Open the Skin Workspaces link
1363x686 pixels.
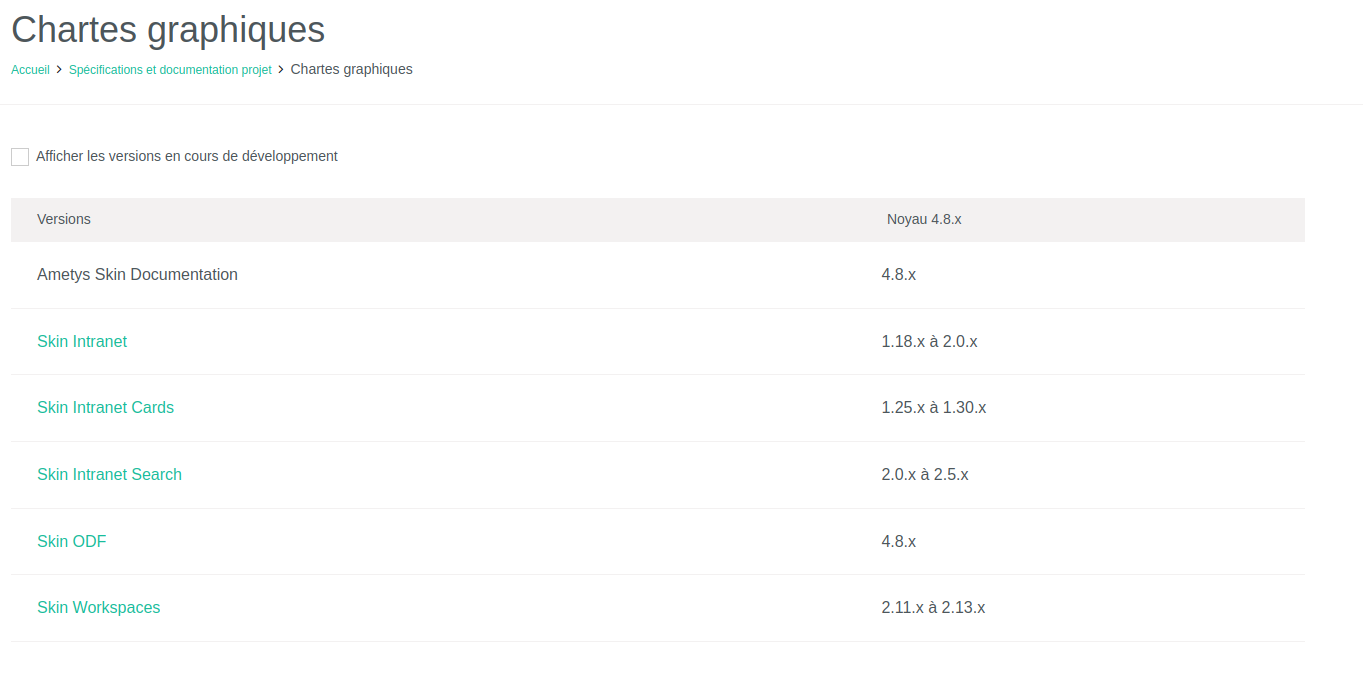click(x=98, y=607)
